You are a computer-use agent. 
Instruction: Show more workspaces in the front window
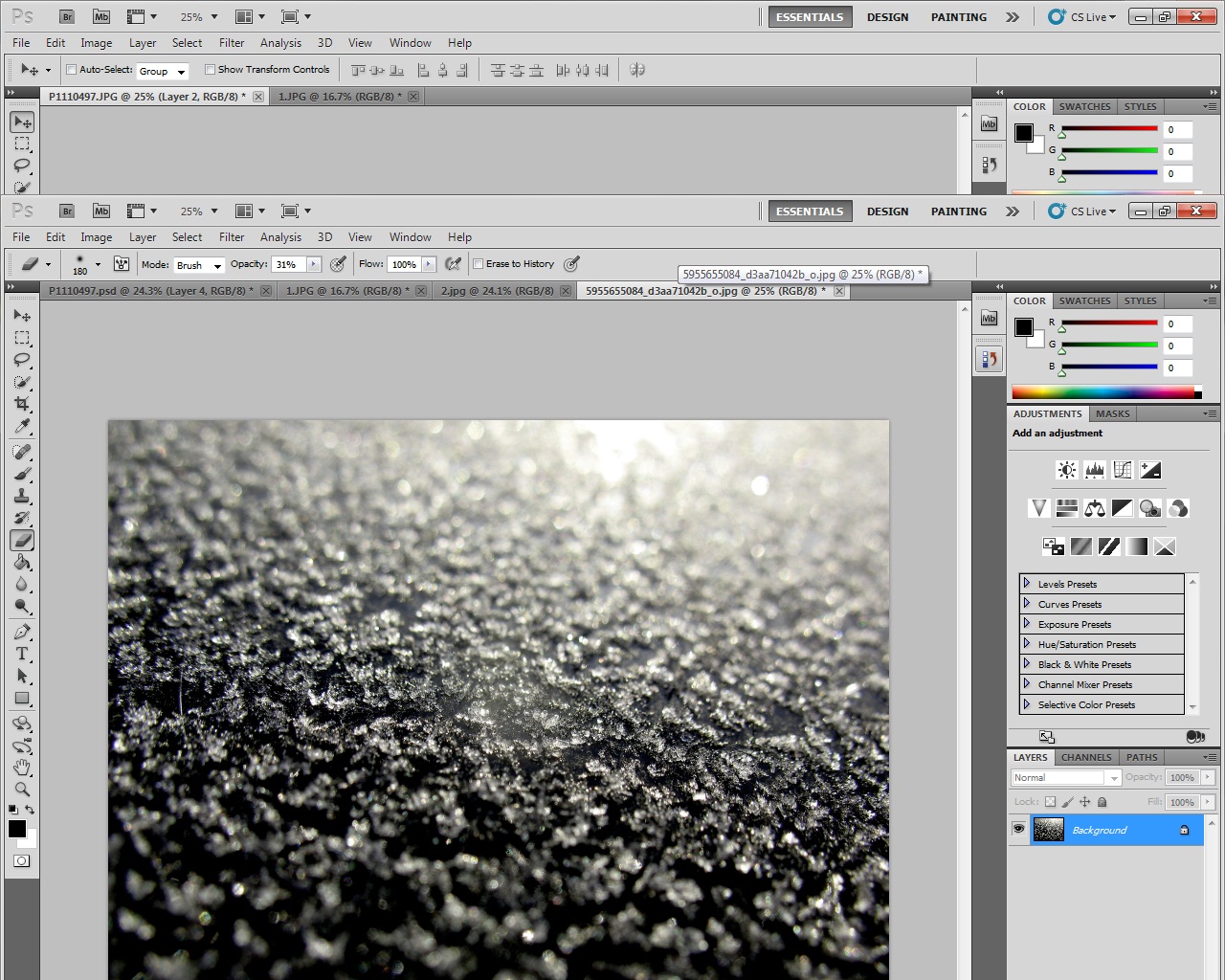click(x=1013, y=212)
